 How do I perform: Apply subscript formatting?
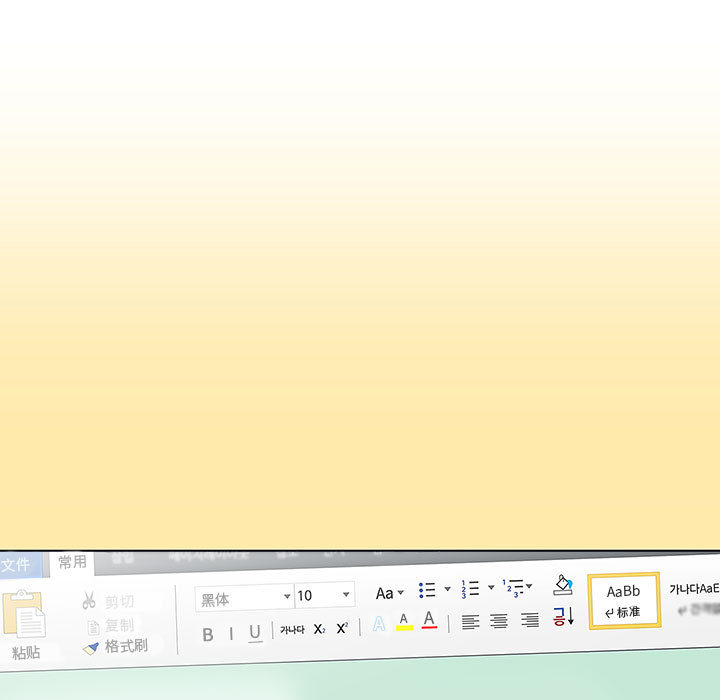319,629
